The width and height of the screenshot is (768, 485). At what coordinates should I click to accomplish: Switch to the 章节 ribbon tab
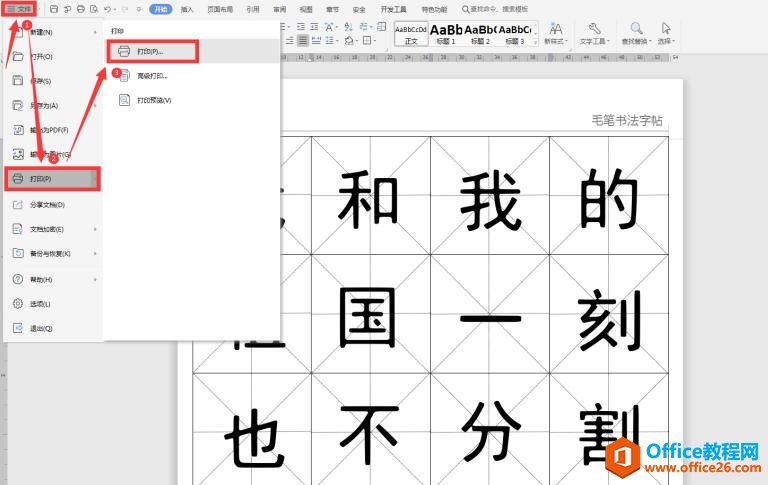[332, 9]
